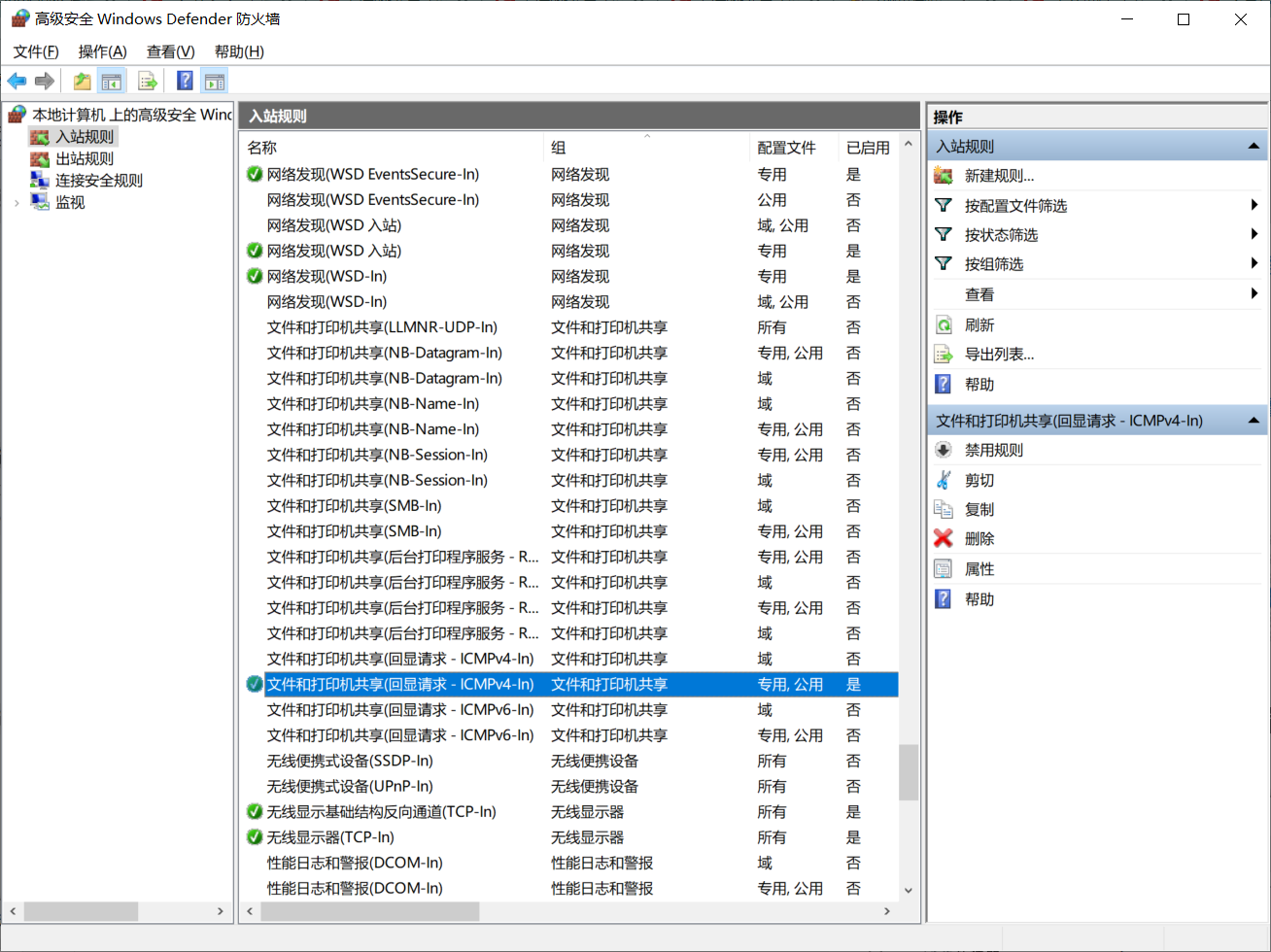Click the rules list vertical scrollbar thumb
This screenshot has height=952, width=1271.
pyautogui.click(x=909, y=772)
